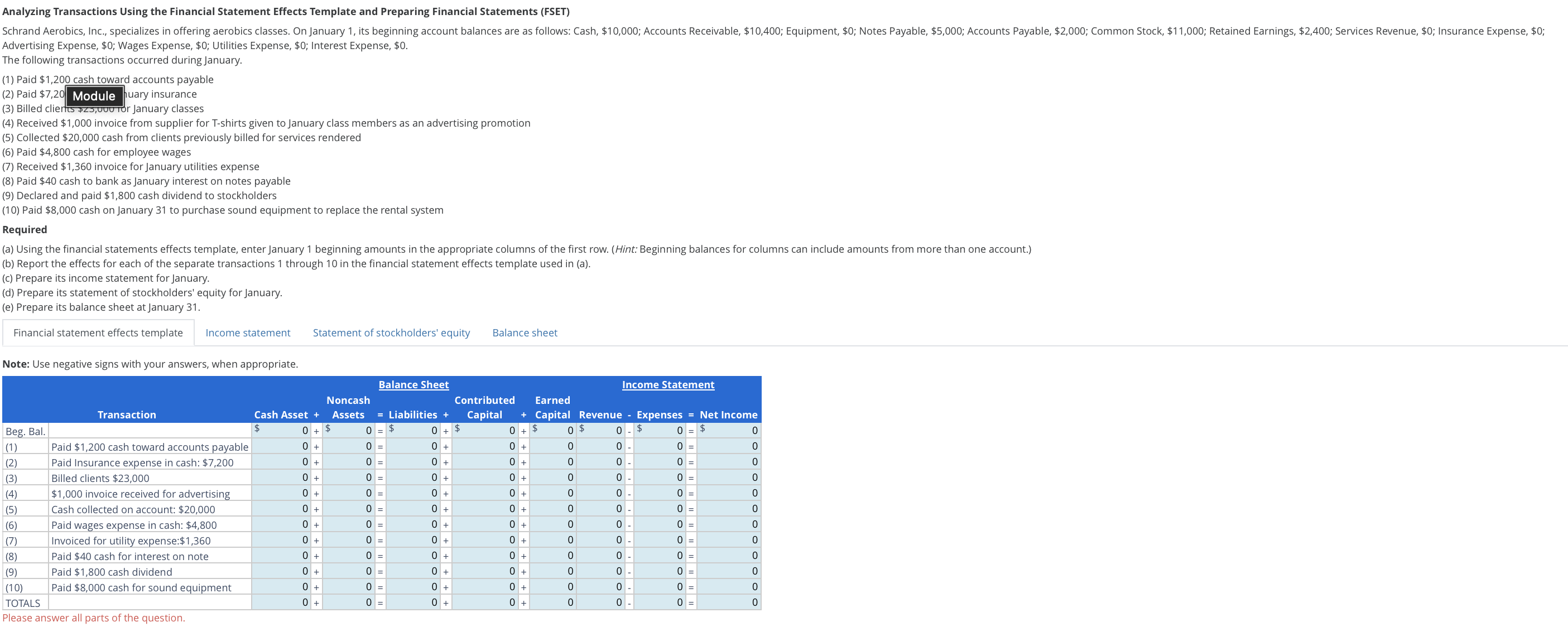Click Liabilities cell in TOTALS row

point(413,602)
